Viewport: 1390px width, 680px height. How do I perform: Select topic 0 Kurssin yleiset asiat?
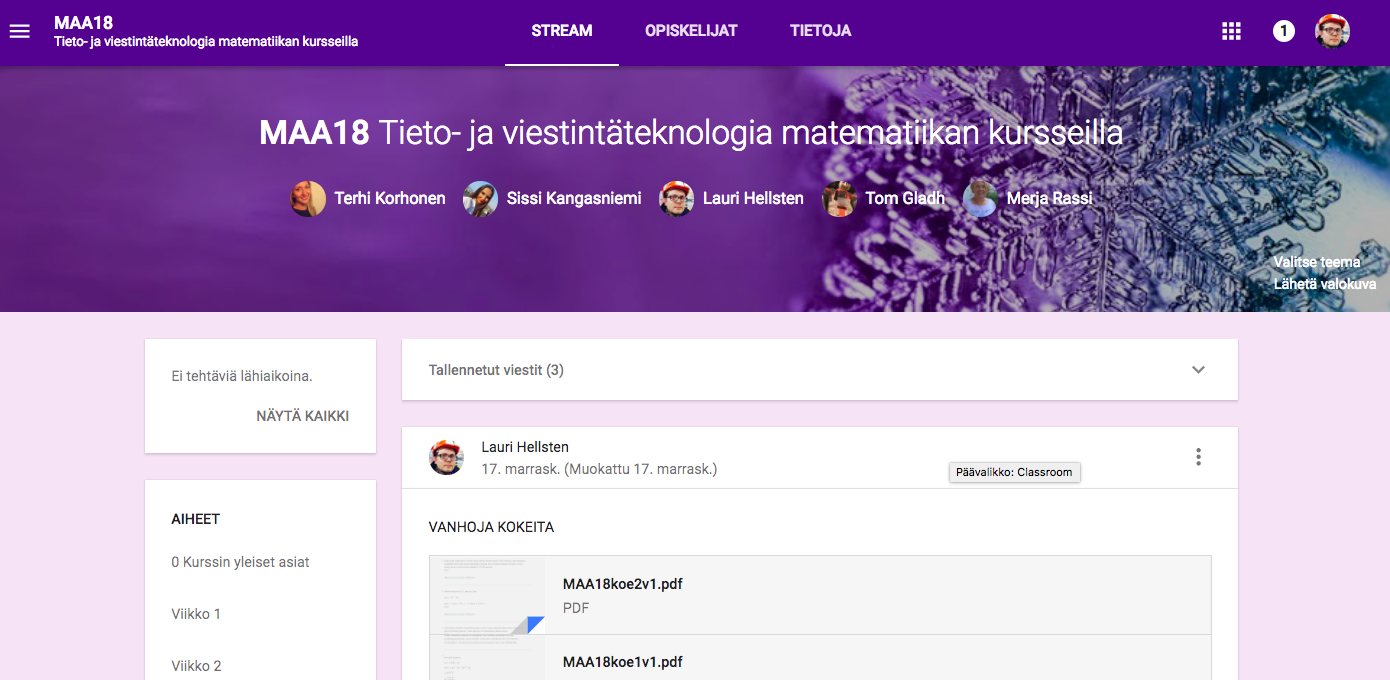pyautogui.click(x=241, y=562)
